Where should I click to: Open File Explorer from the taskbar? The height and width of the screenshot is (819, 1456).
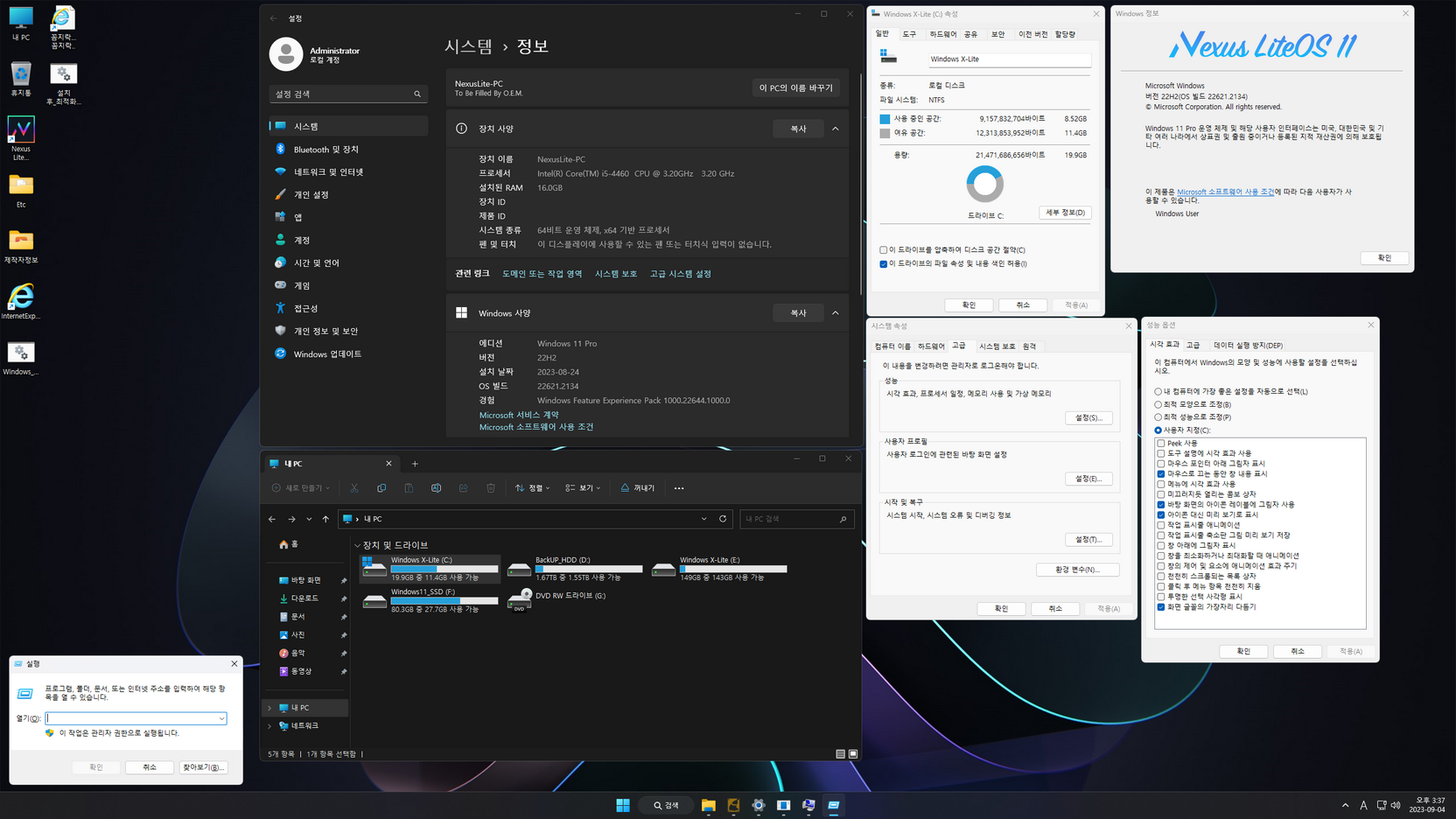click(x=708, y=805)
